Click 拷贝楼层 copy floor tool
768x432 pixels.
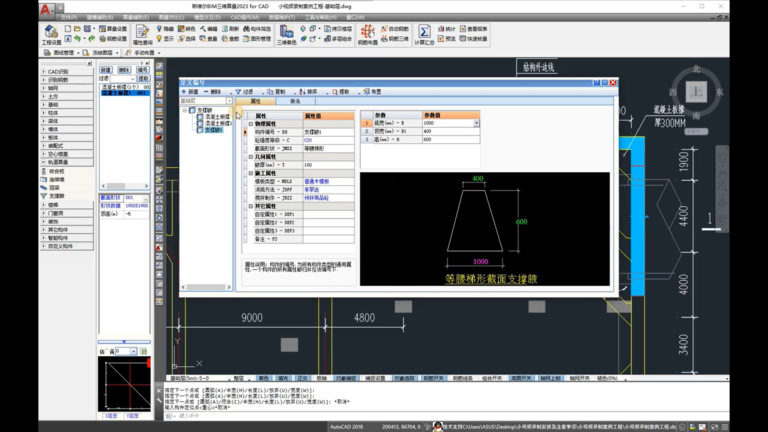click(x=338, y=29)
